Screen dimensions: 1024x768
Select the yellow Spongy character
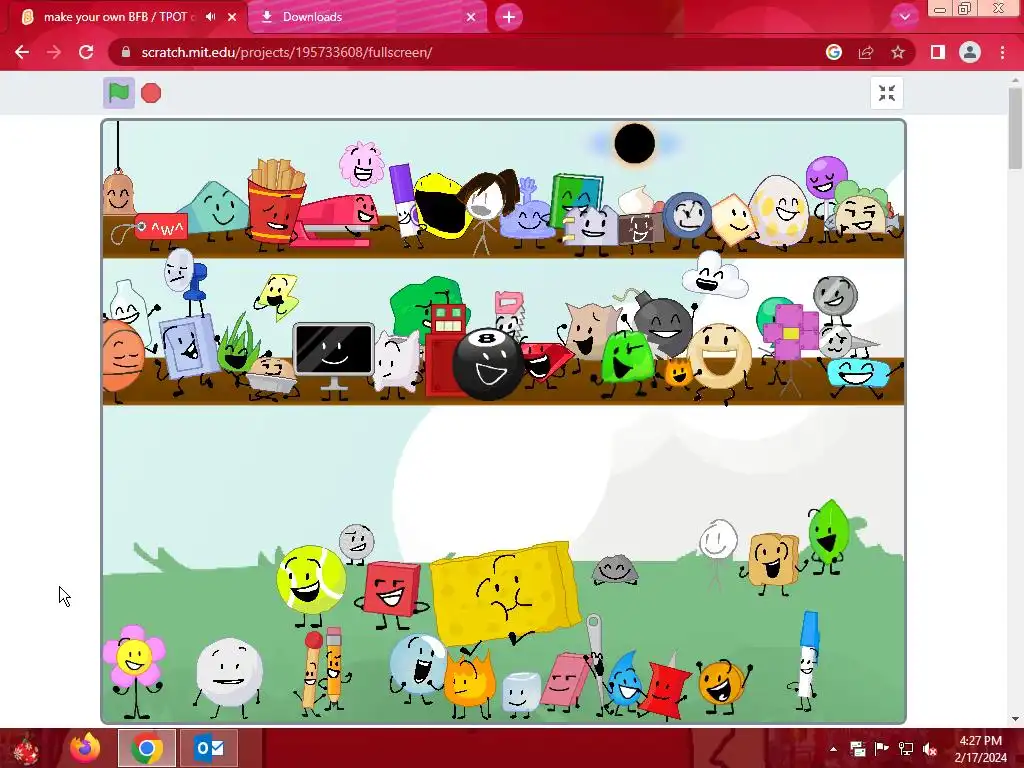point(504,592)
